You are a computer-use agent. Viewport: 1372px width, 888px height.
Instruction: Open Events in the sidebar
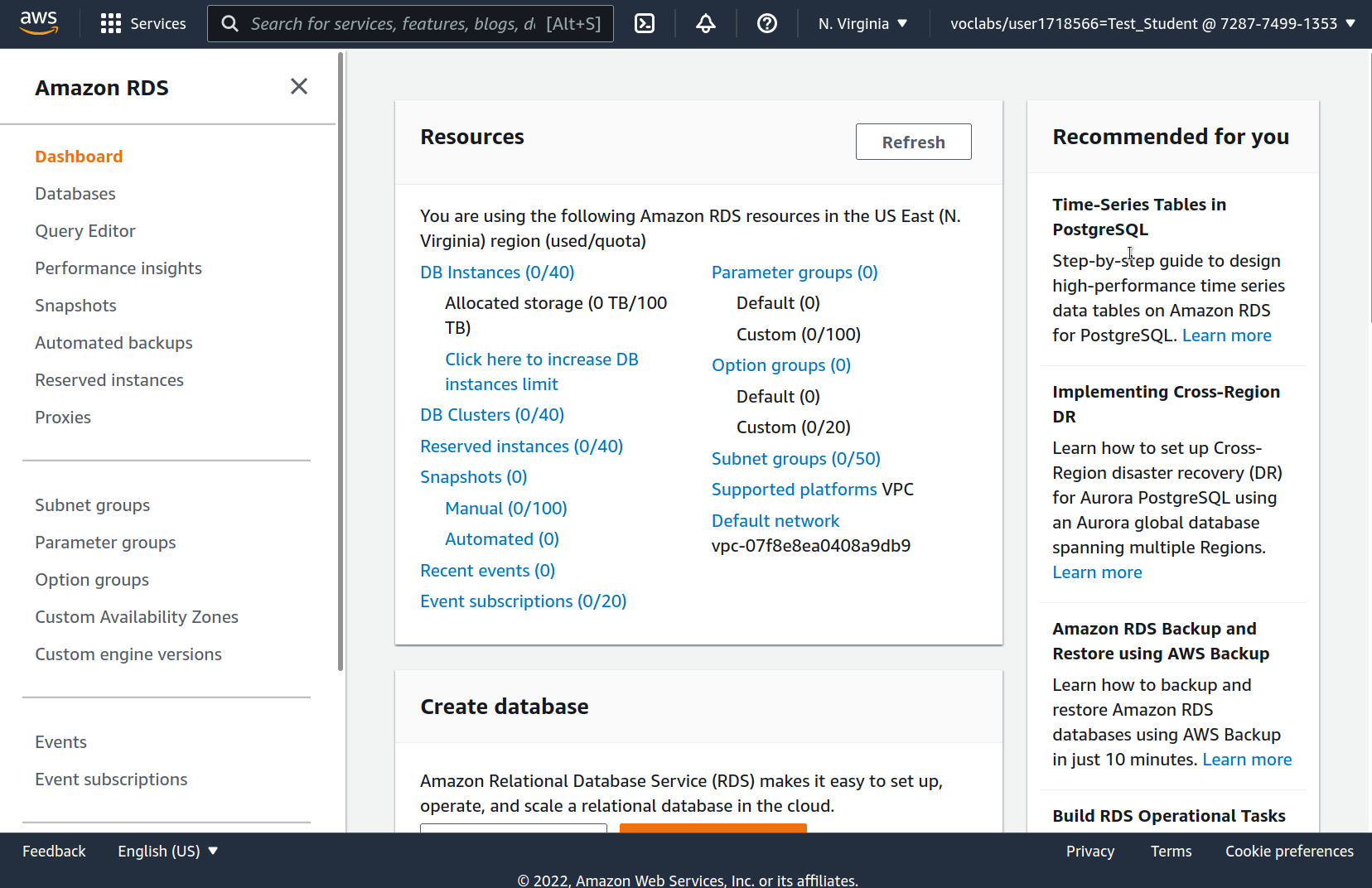tap(60, 742)
